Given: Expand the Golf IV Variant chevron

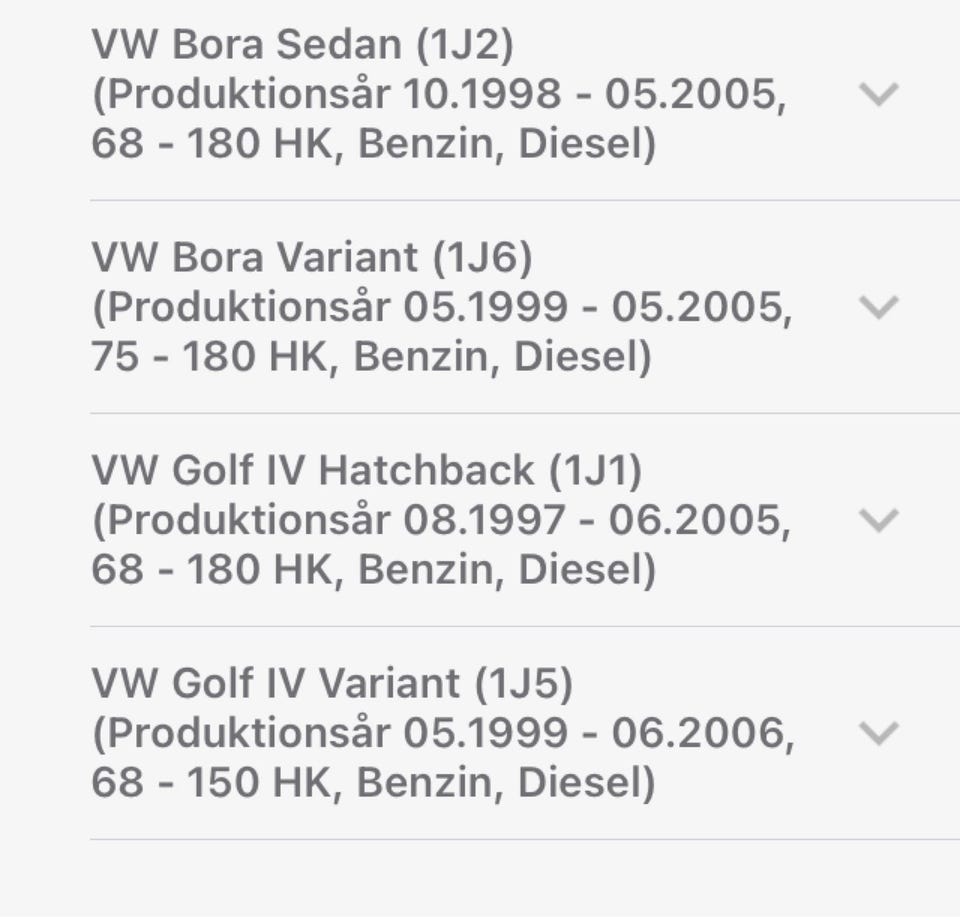Looking at the screenshot, I should 879,733.
